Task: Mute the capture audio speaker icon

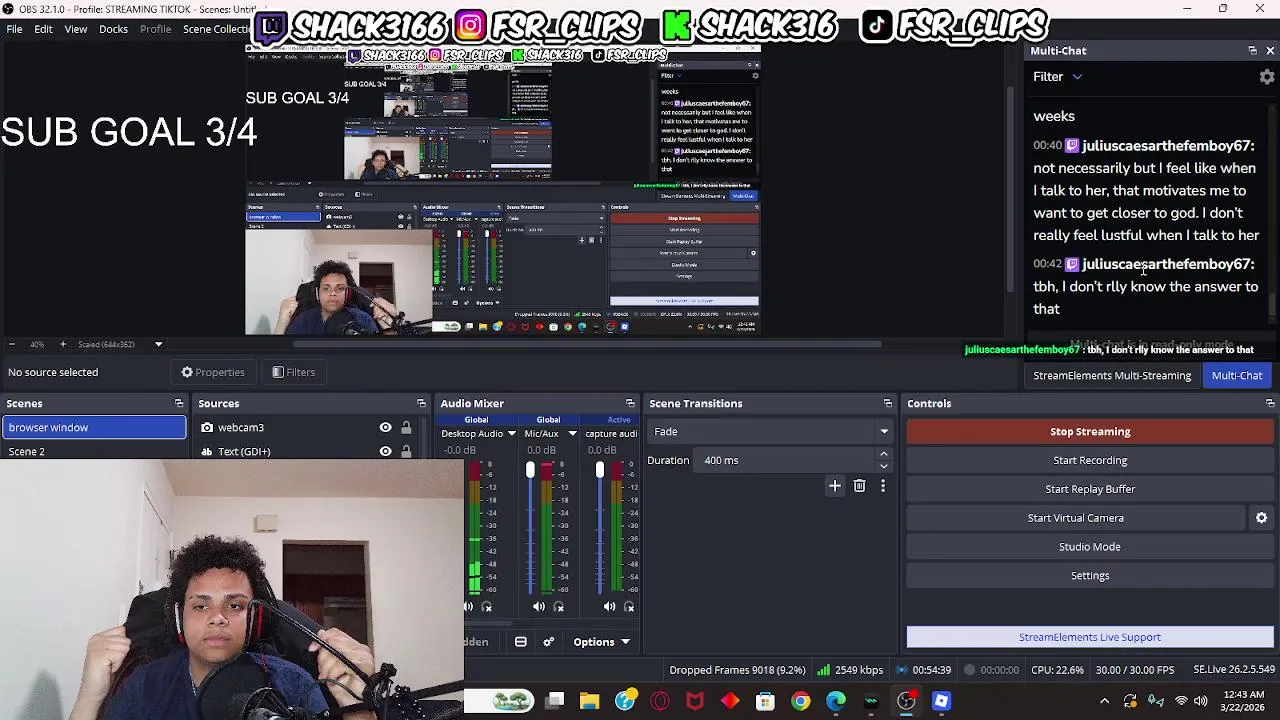Action: (609, 606)
